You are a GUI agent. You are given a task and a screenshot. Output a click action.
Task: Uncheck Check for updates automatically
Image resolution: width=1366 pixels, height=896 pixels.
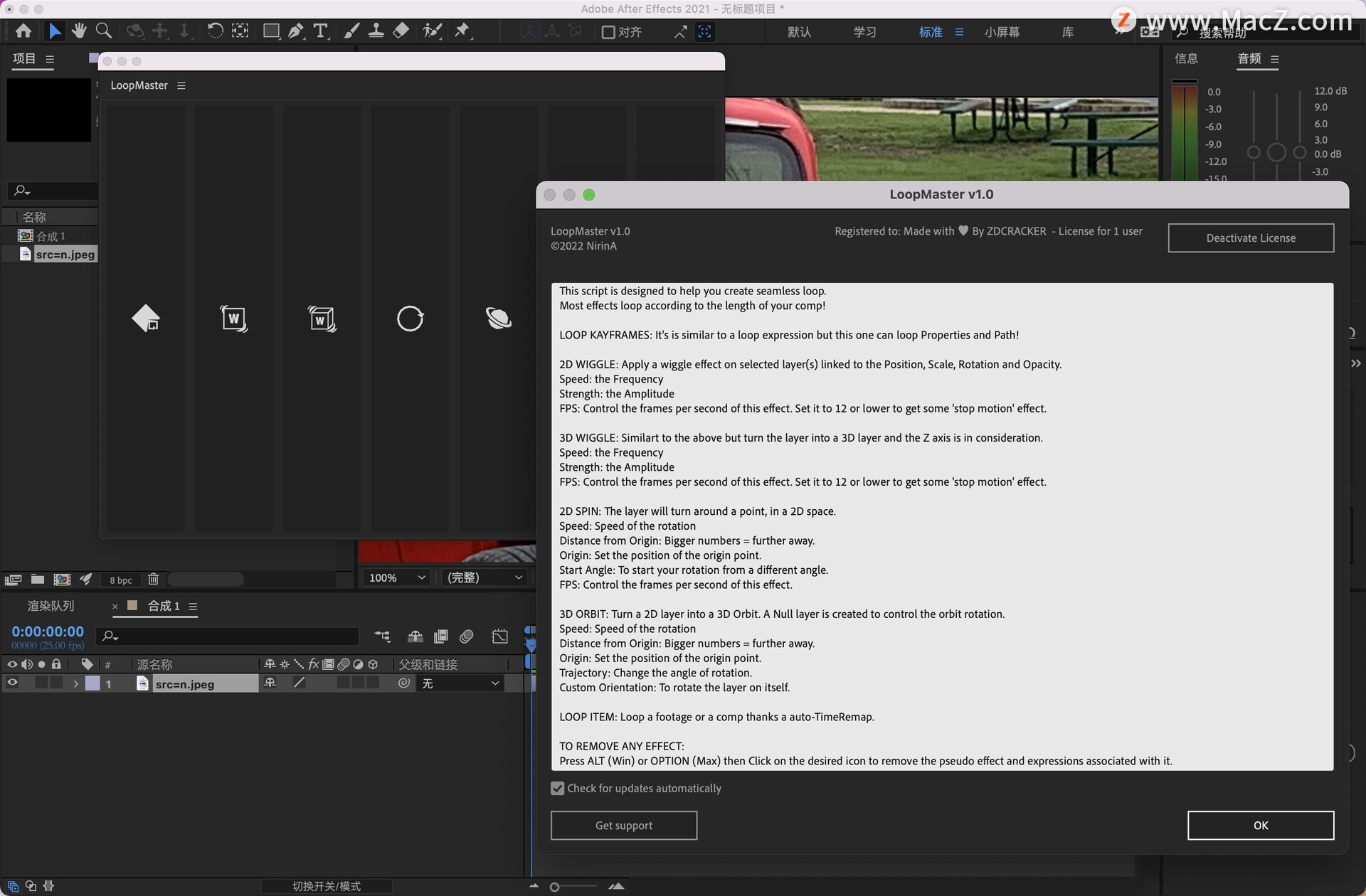click(x=558, y=788)
